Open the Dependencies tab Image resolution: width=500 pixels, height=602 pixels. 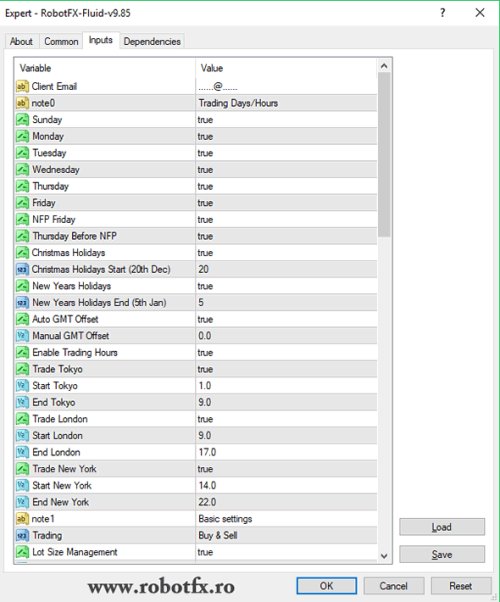click(152, 41)
